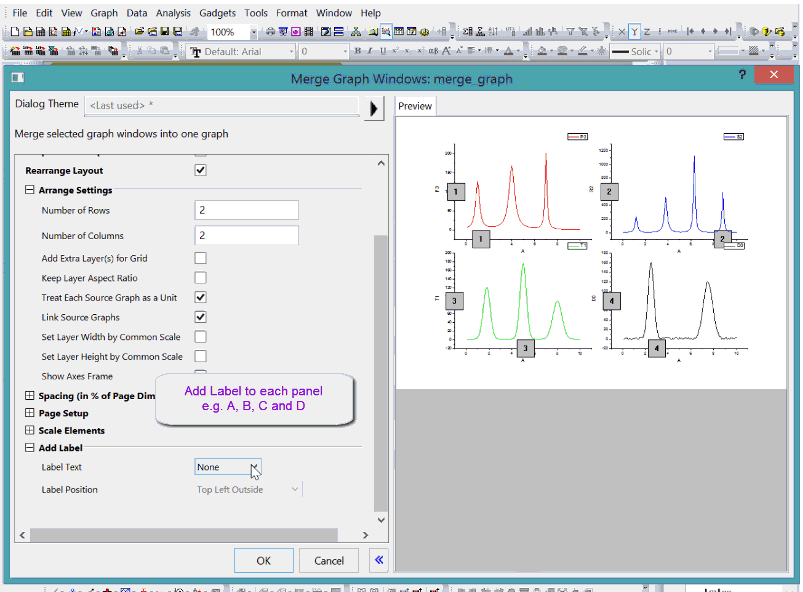Collapse the Arrange Settings section
Viewport: 803px width, 592px height.
[x=30, y=190]
